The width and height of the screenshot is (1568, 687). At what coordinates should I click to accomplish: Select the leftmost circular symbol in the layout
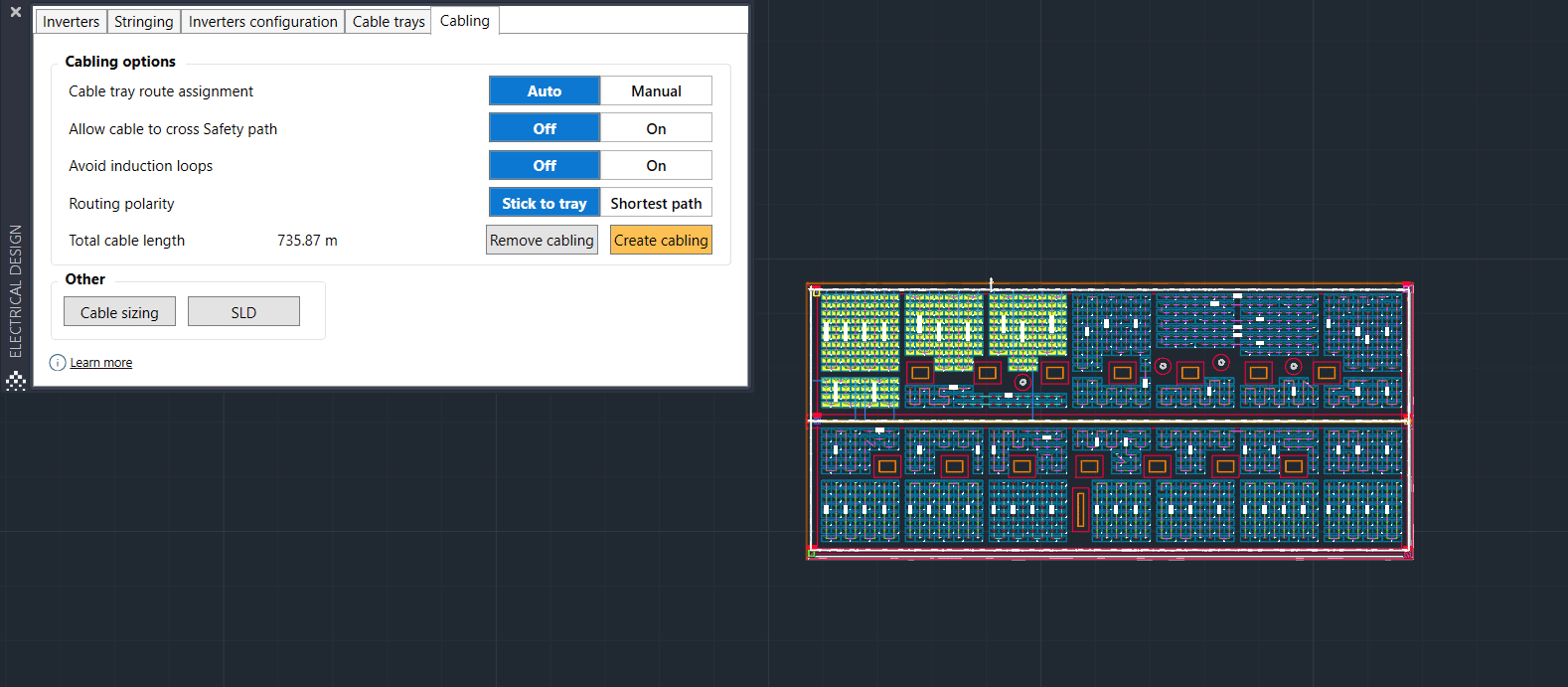pos(1022,382)
